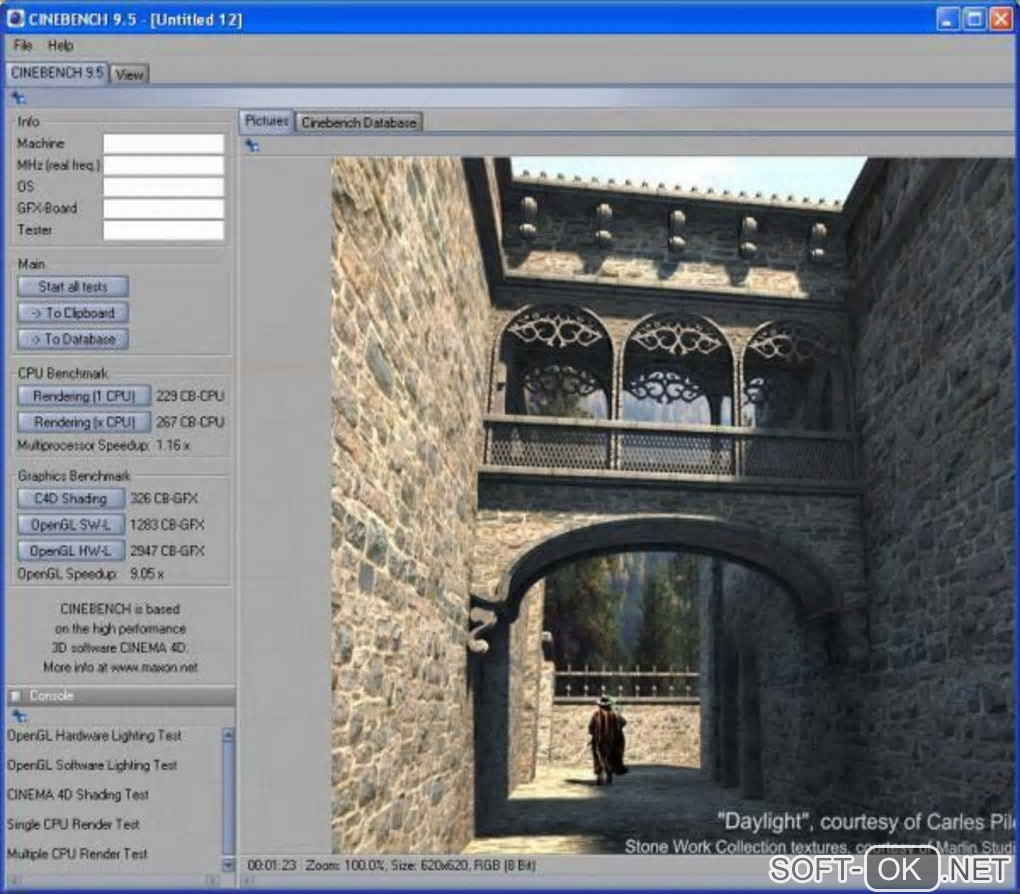
Task: Maximize the CINEBENCH window
Action: pos(974,19)
